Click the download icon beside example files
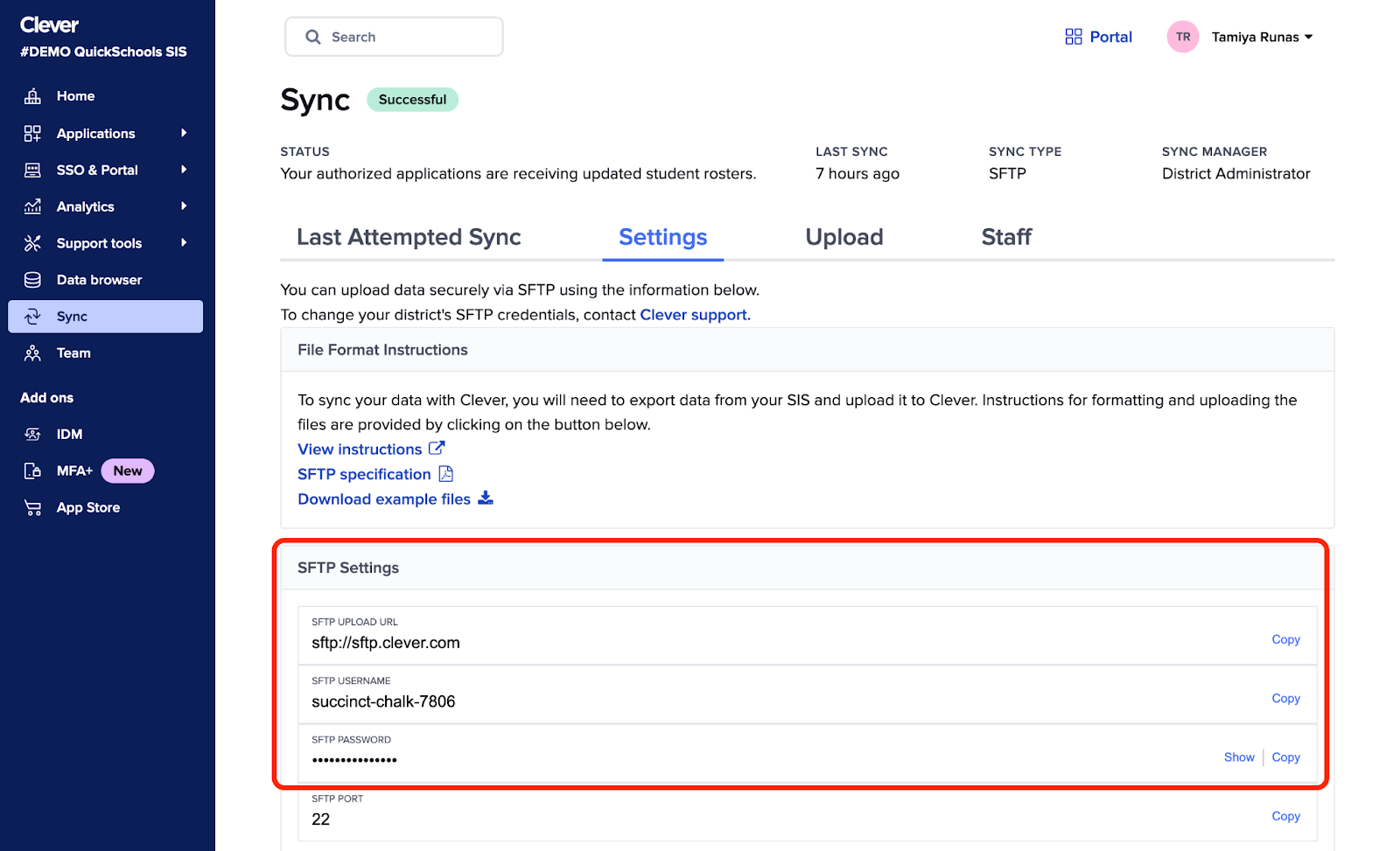 (486, 498)
